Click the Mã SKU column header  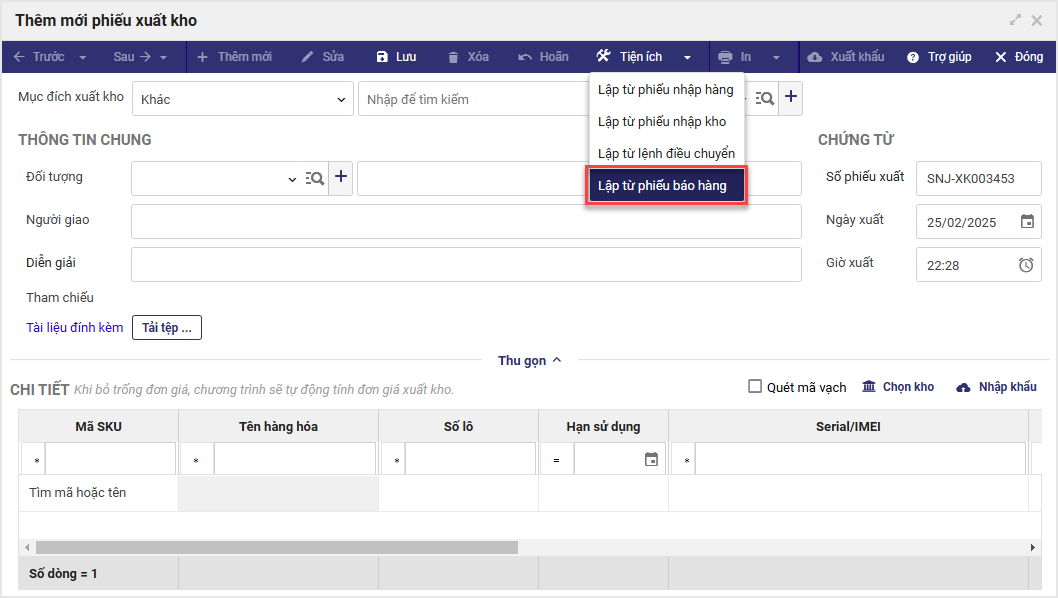[99, 427]
